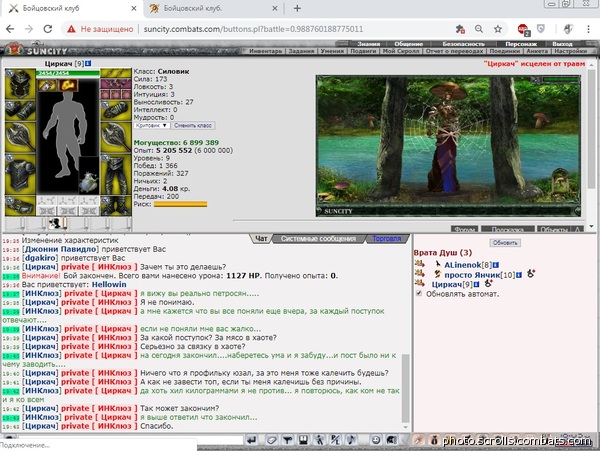
Task: Open the leg armor item slot
Action: [116, 175]
